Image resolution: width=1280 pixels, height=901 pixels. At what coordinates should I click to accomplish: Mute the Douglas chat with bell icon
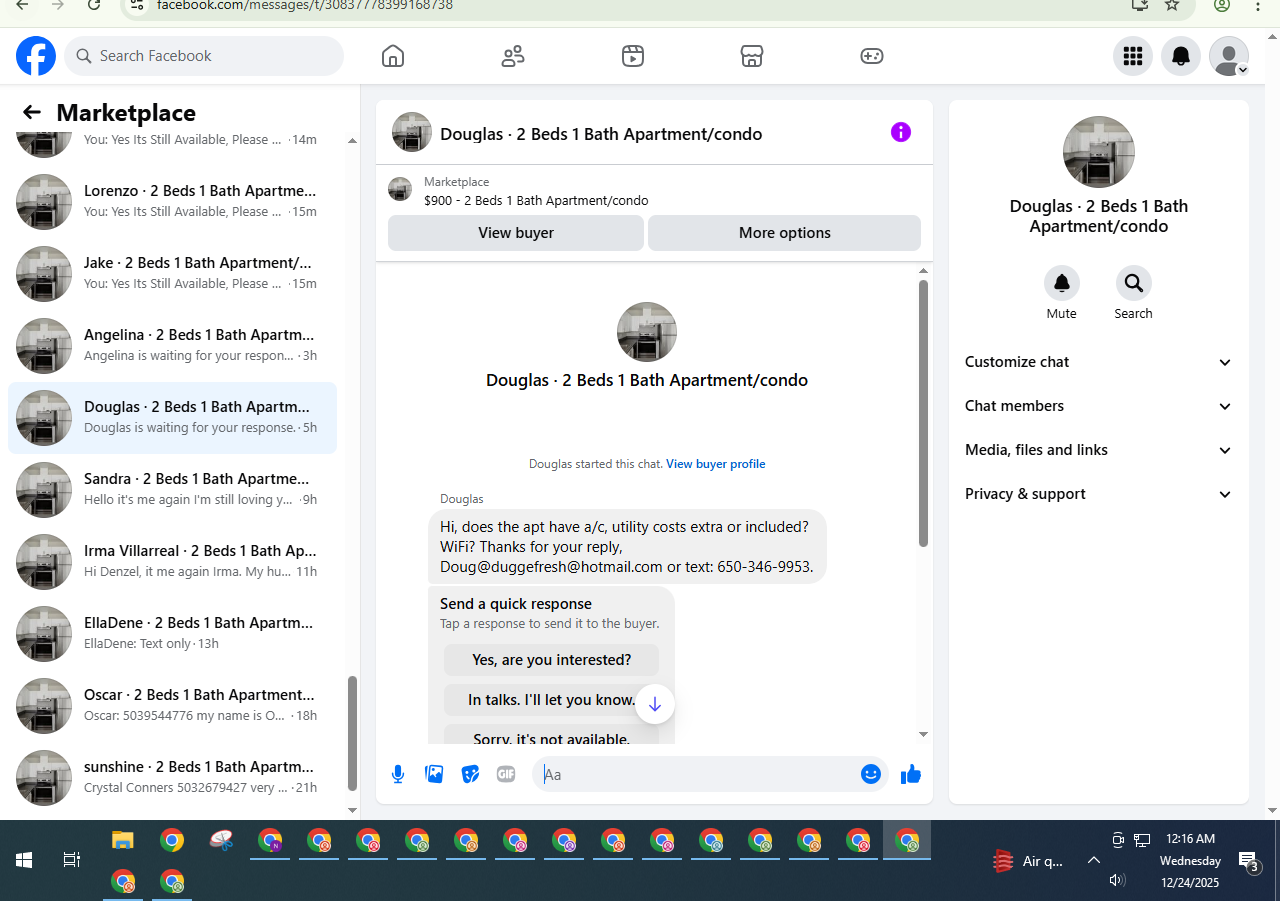point(1062,283)
